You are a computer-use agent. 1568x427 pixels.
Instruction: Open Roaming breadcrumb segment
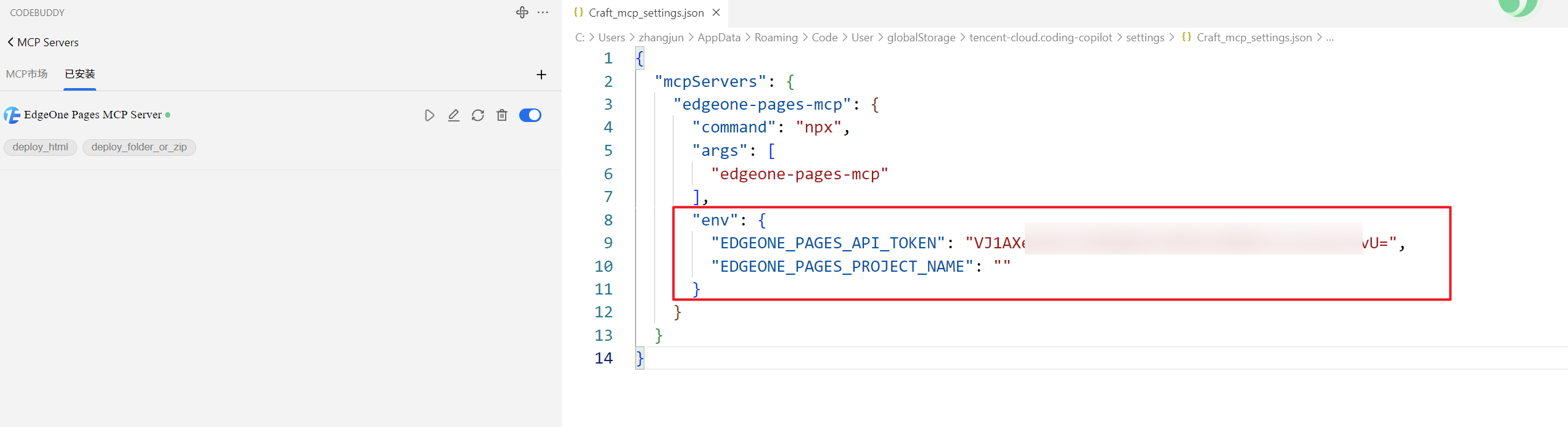(776, 38)
